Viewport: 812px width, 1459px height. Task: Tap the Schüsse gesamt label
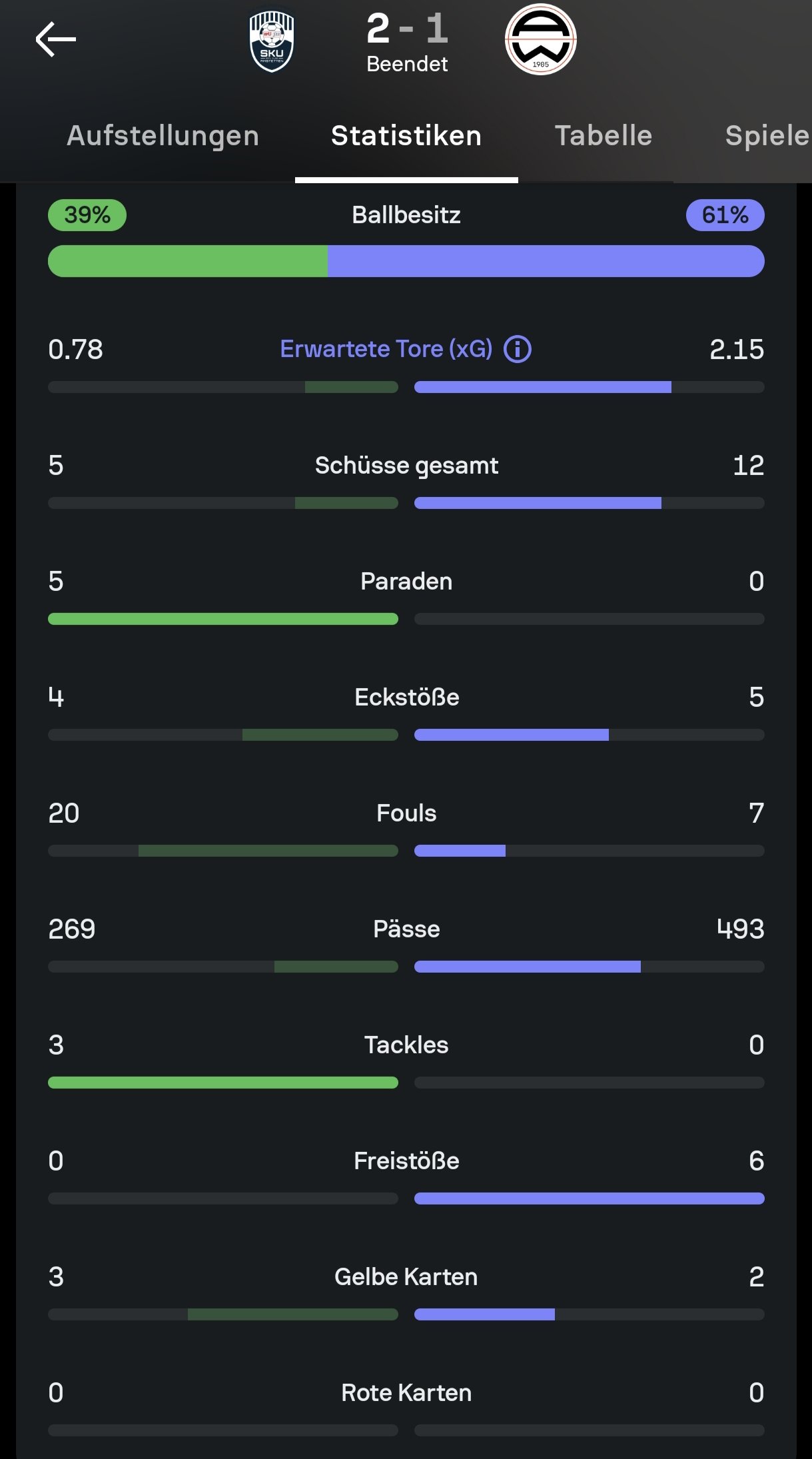(406, 466)
